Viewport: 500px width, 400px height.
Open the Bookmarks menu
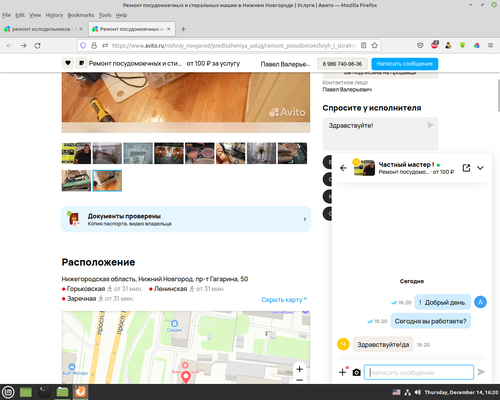81,15
